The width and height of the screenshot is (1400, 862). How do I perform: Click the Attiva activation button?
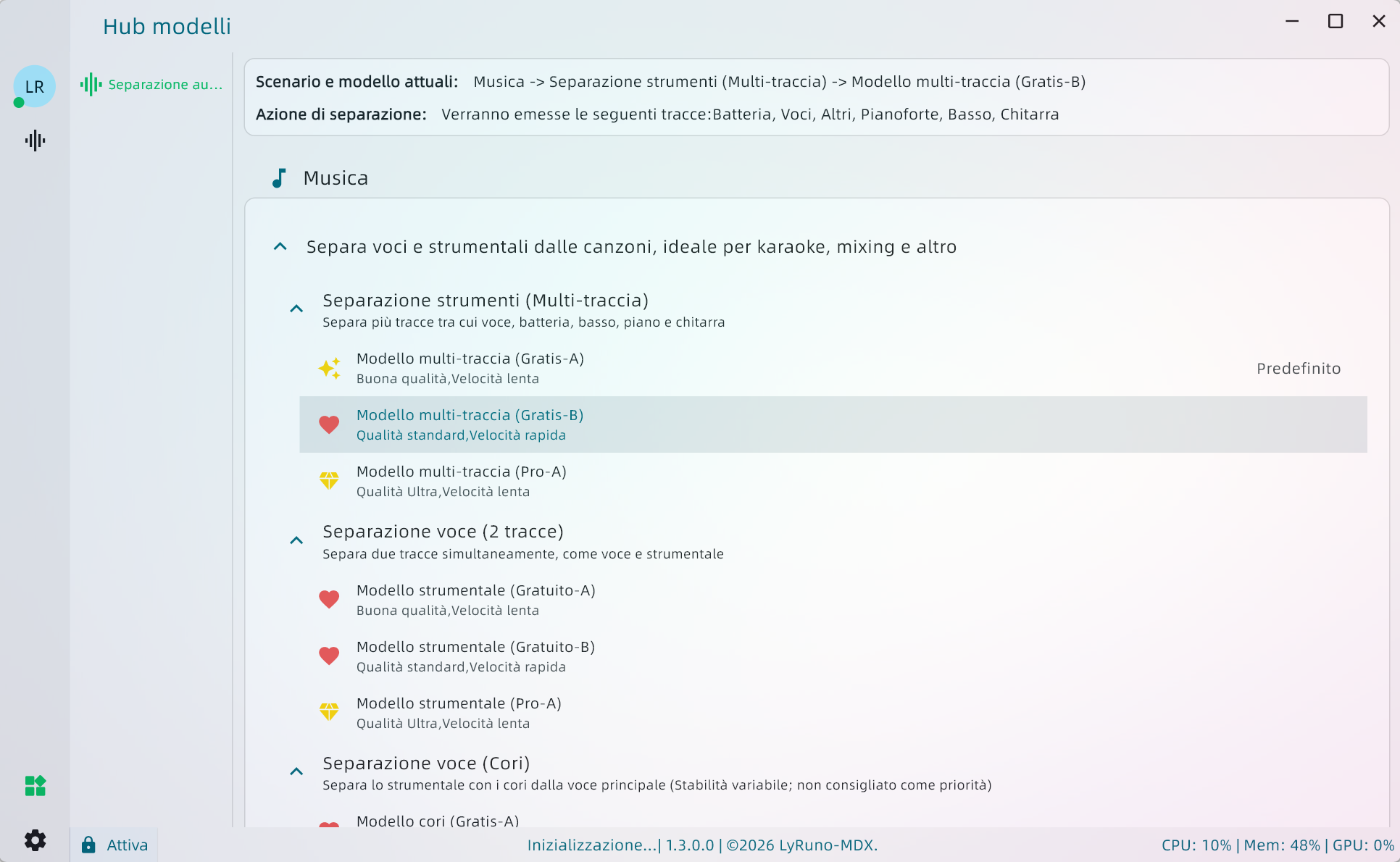127,845
